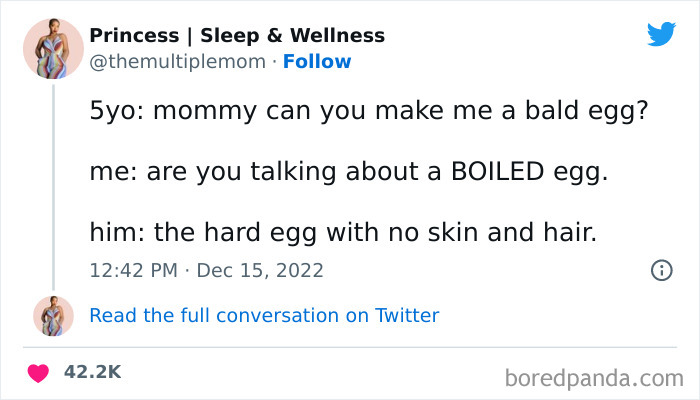The height and width of the screenshot is (400, 700).
Task: Click the small avatar beside the conversation link
Action: pyautogui.click(x=53, y=316)
